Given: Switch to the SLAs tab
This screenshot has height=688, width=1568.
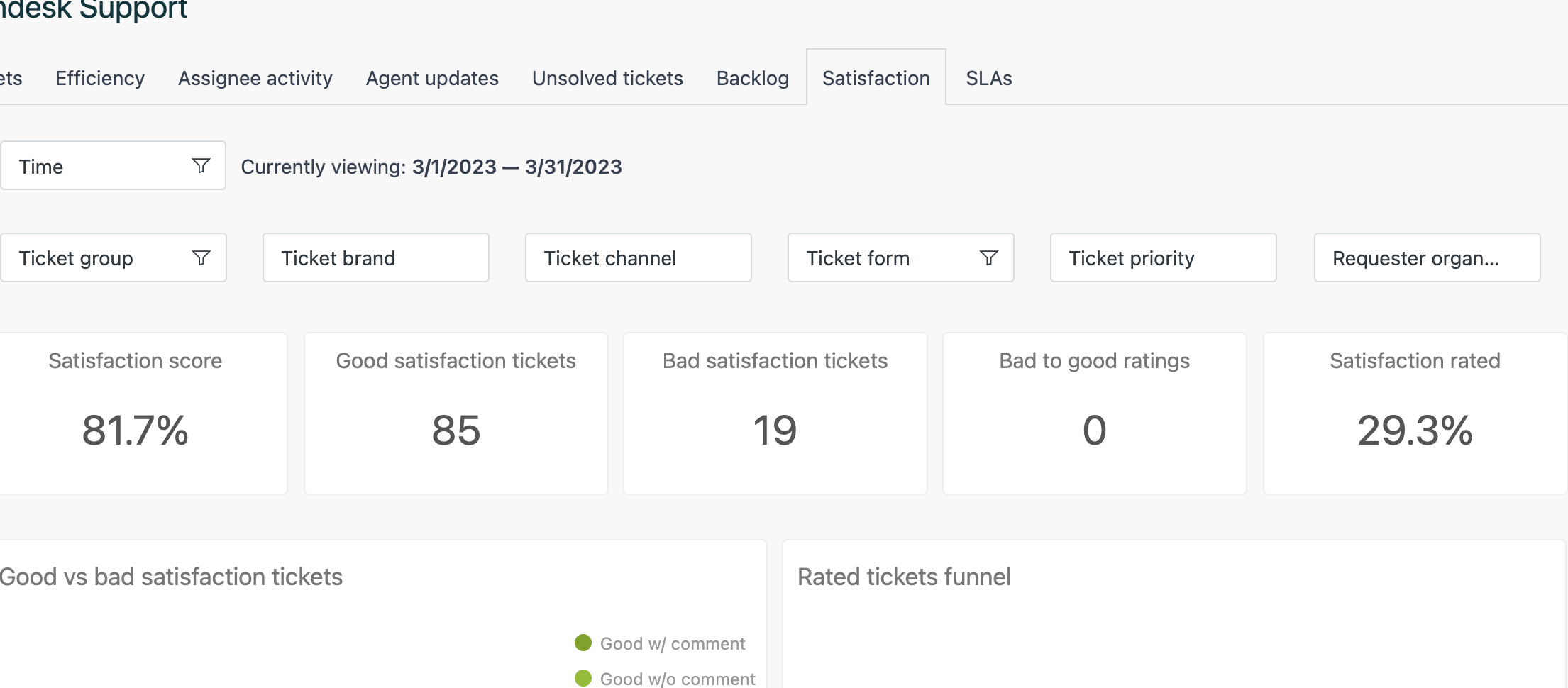Looking at the screenshot, I should coord(989,78).
